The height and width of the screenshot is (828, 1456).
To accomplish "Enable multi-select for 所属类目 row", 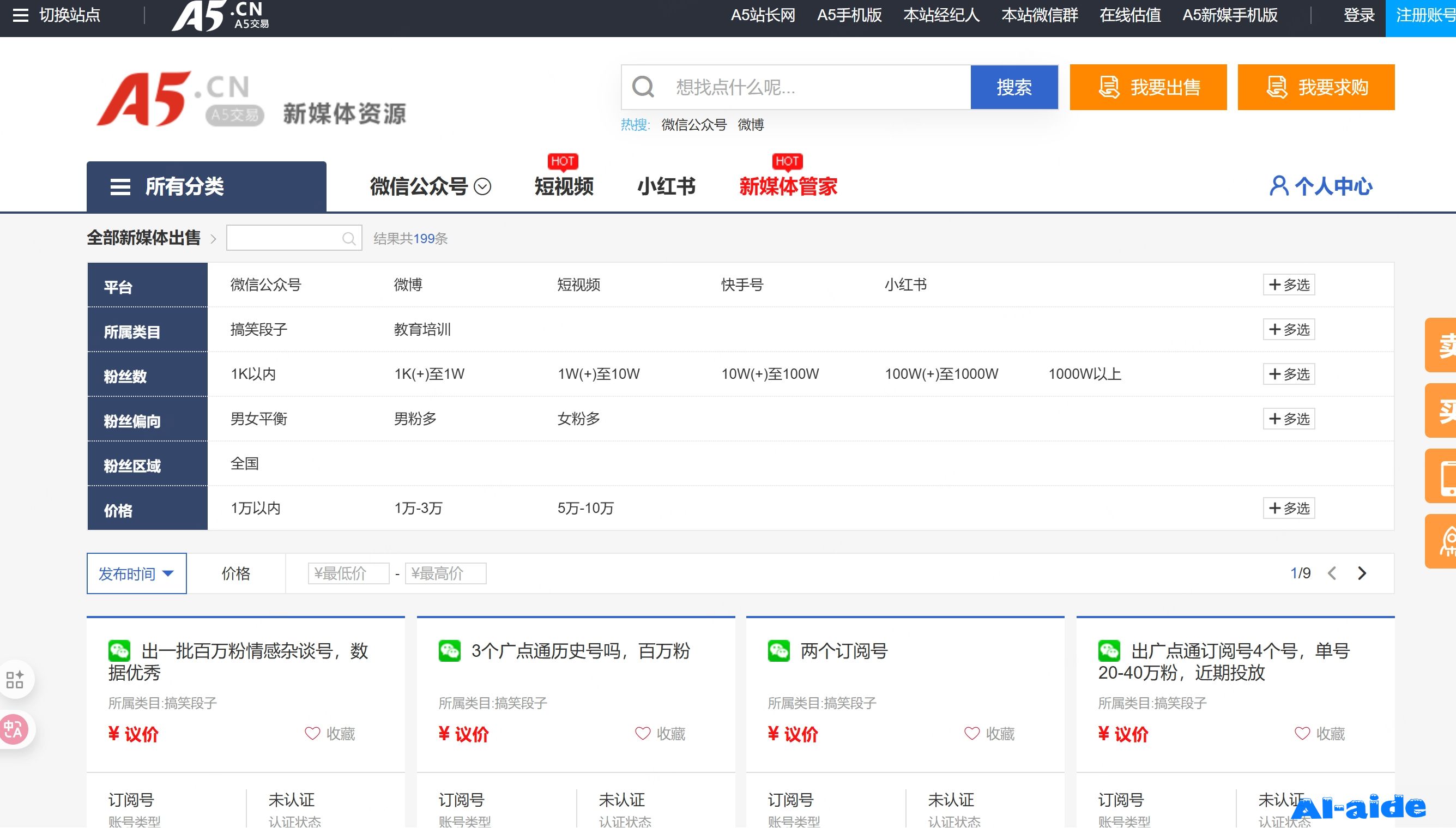I will [1289, 330].
